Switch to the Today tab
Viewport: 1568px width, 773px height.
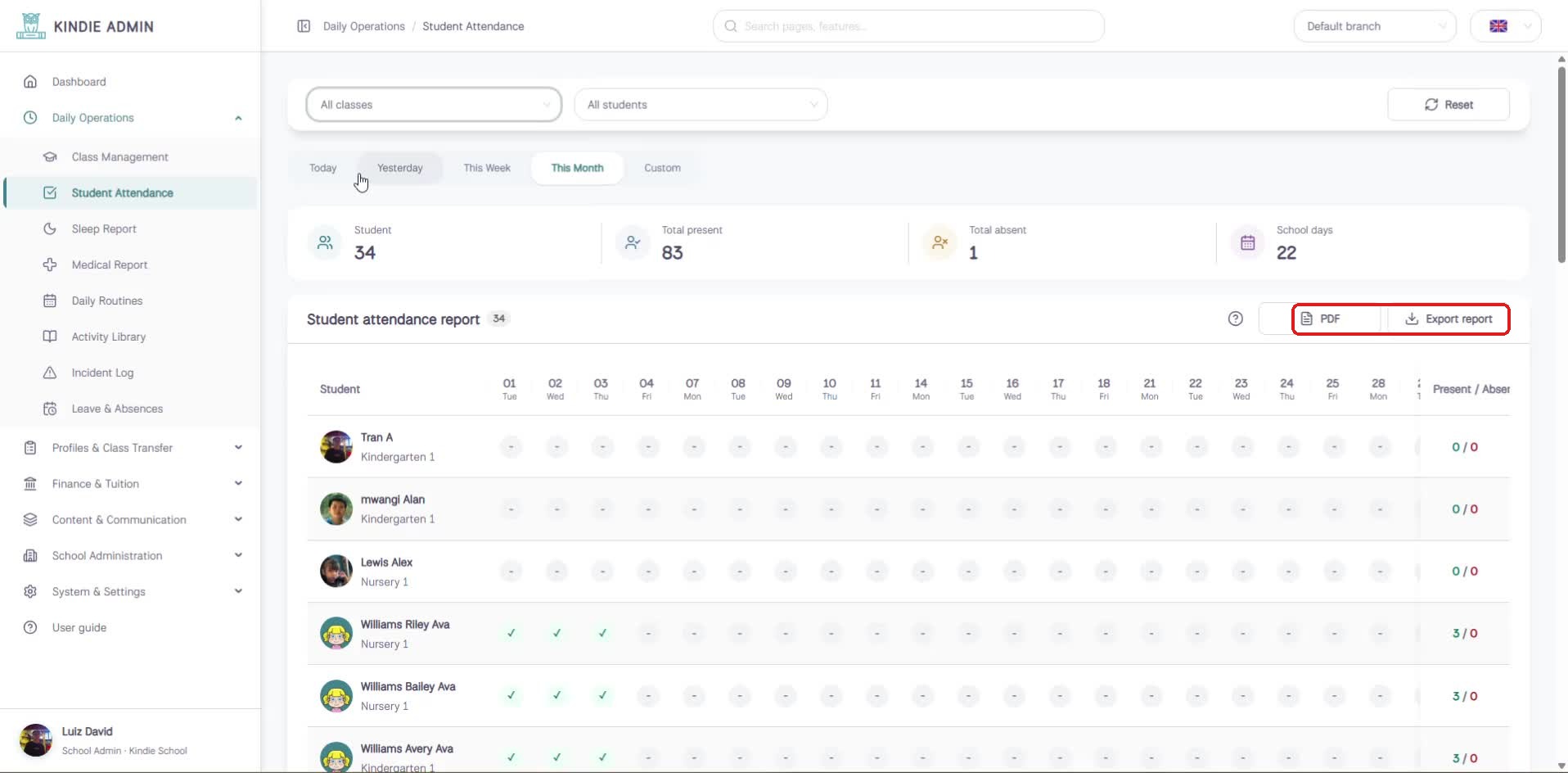click(323, 168)
